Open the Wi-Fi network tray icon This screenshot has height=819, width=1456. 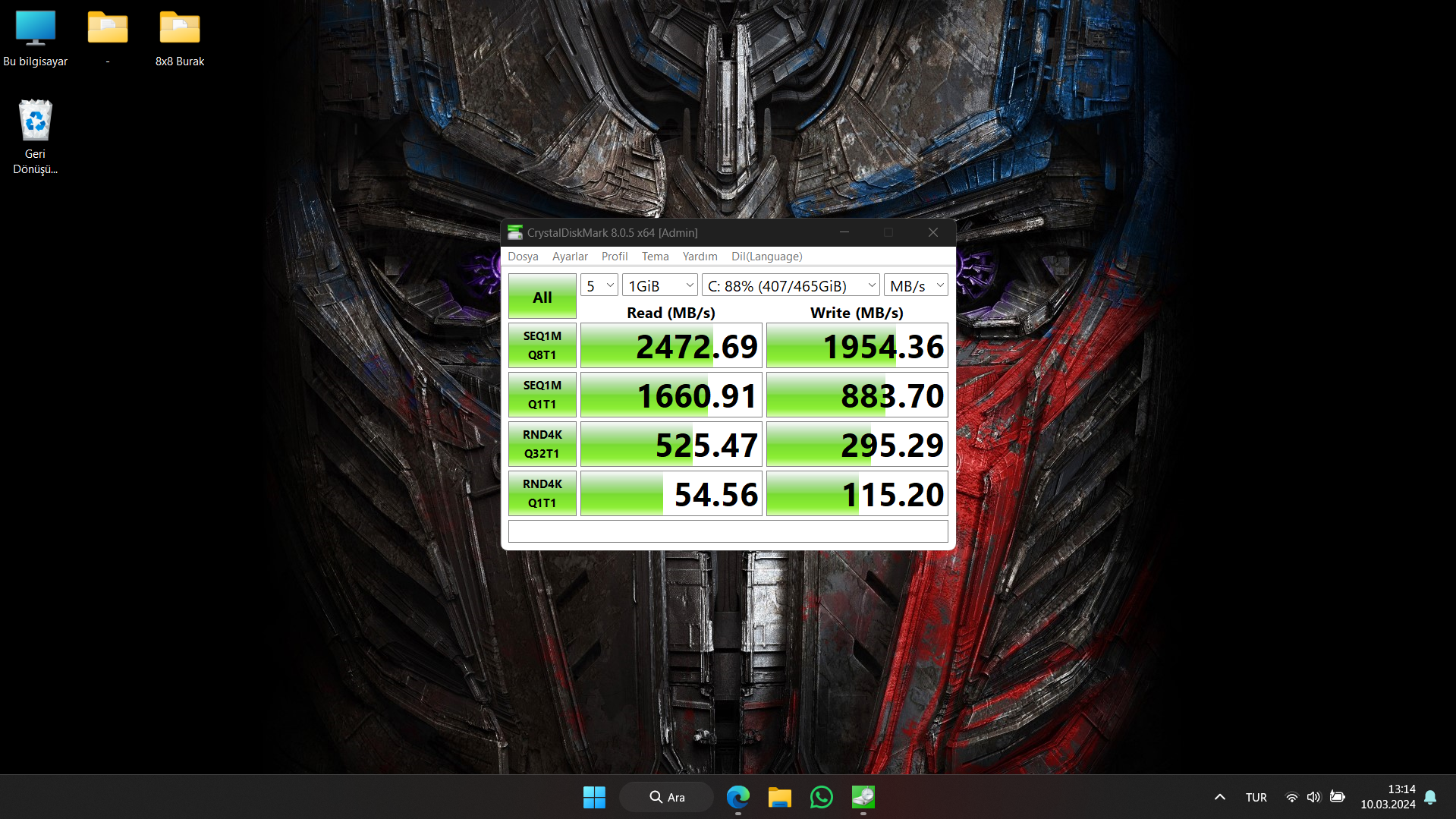(x=1291, y=797)
